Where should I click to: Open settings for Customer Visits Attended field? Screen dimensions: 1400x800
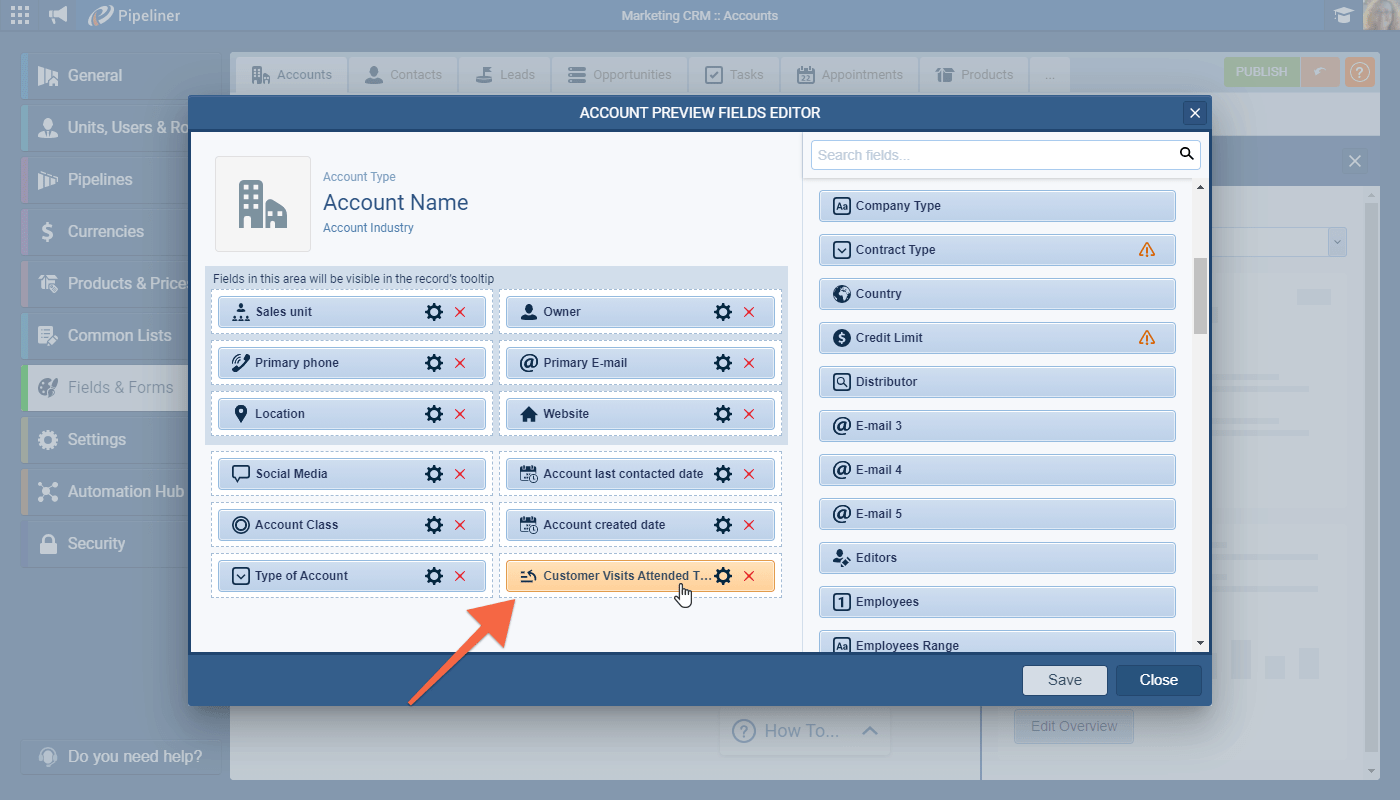pyautogui.click(x=723, y=576)
